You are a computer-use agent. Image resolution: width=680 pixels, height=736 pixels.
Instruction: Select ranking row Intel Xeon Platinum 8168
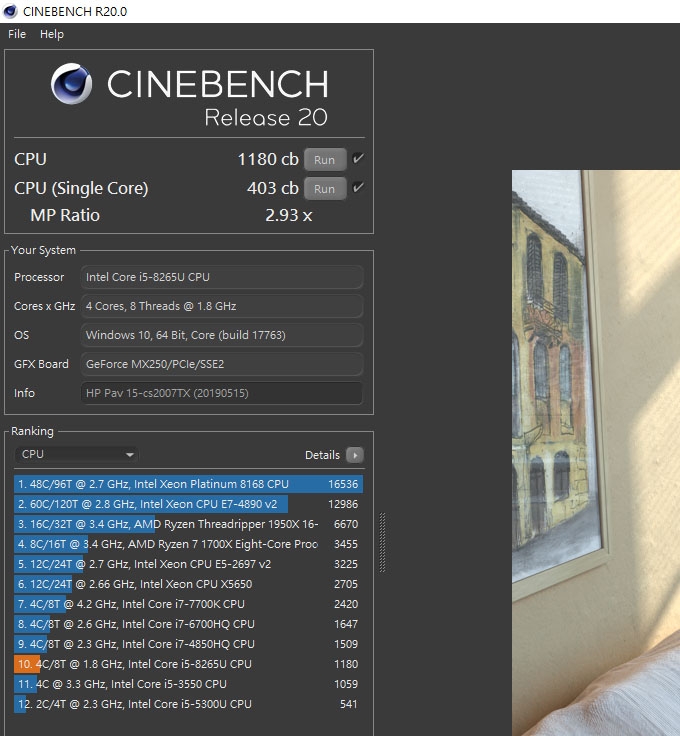tap(188, 484)
